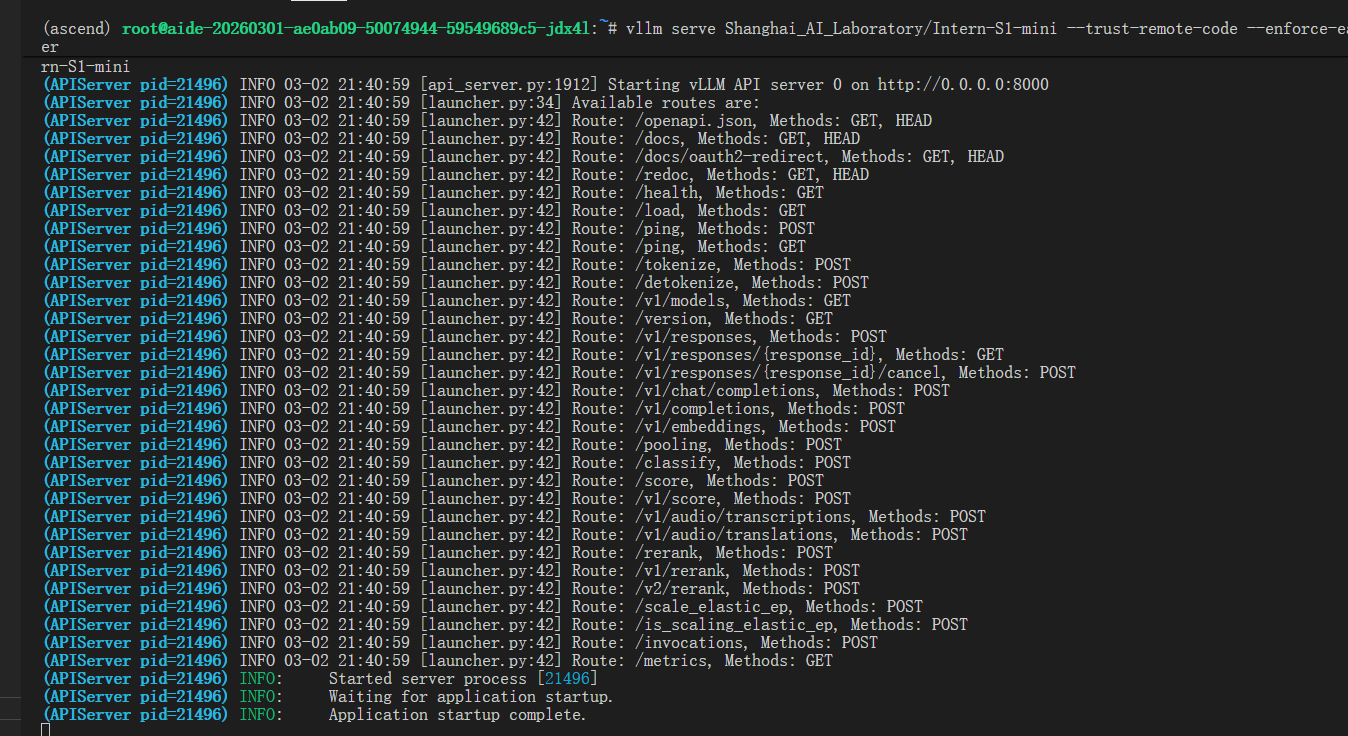Select the route /v1/audio/transcriptions
The height and width of the screenshot is (736, 1348).
tap(743, 516)
